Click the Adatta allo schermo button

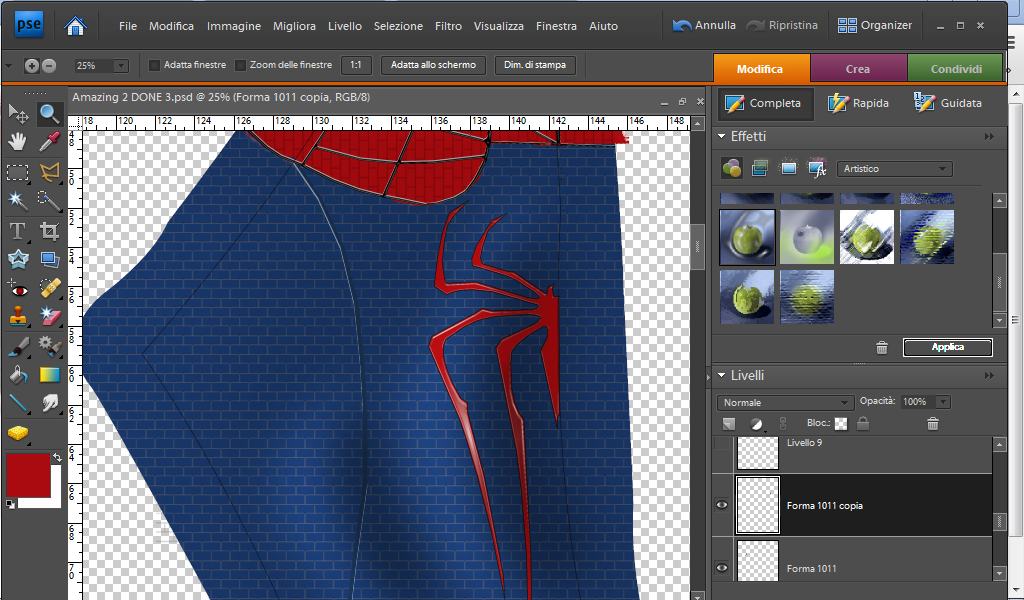point(433,65)
